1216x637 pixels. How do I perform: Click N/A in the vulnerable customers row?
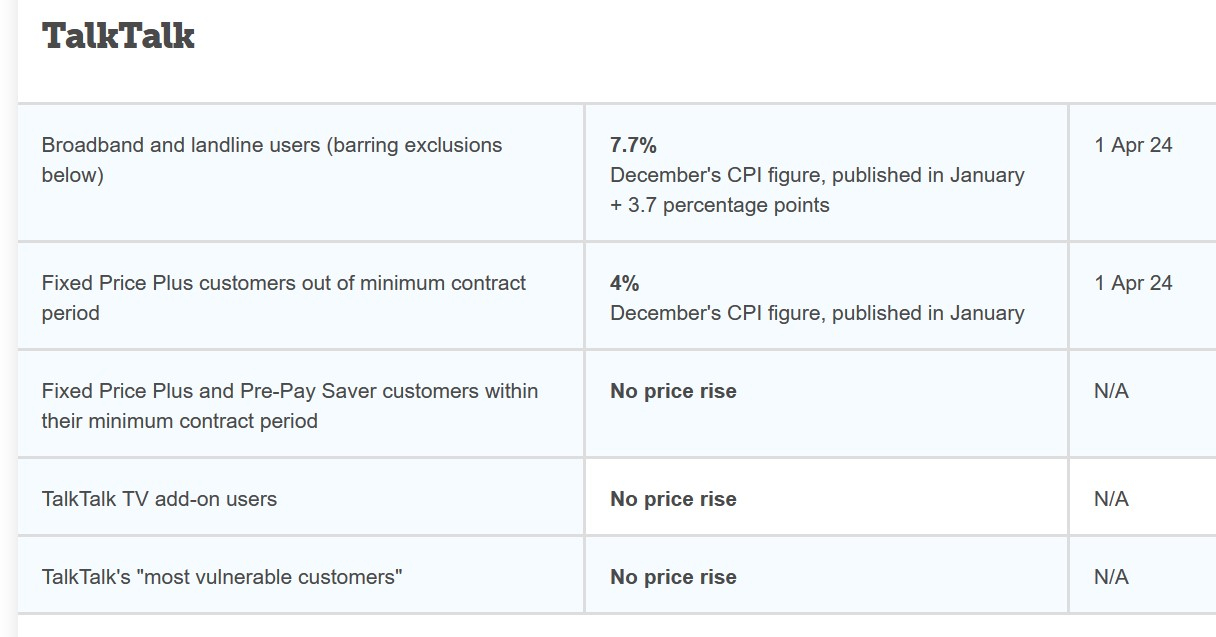pos(1111,577)
